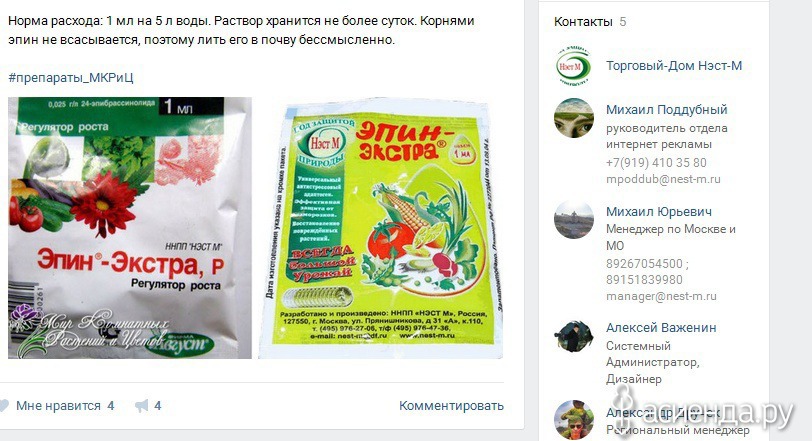This screenshot has width=812, height=441.
Task: Open the white Эпин-Экстра package photo
Action: [130, 228]
